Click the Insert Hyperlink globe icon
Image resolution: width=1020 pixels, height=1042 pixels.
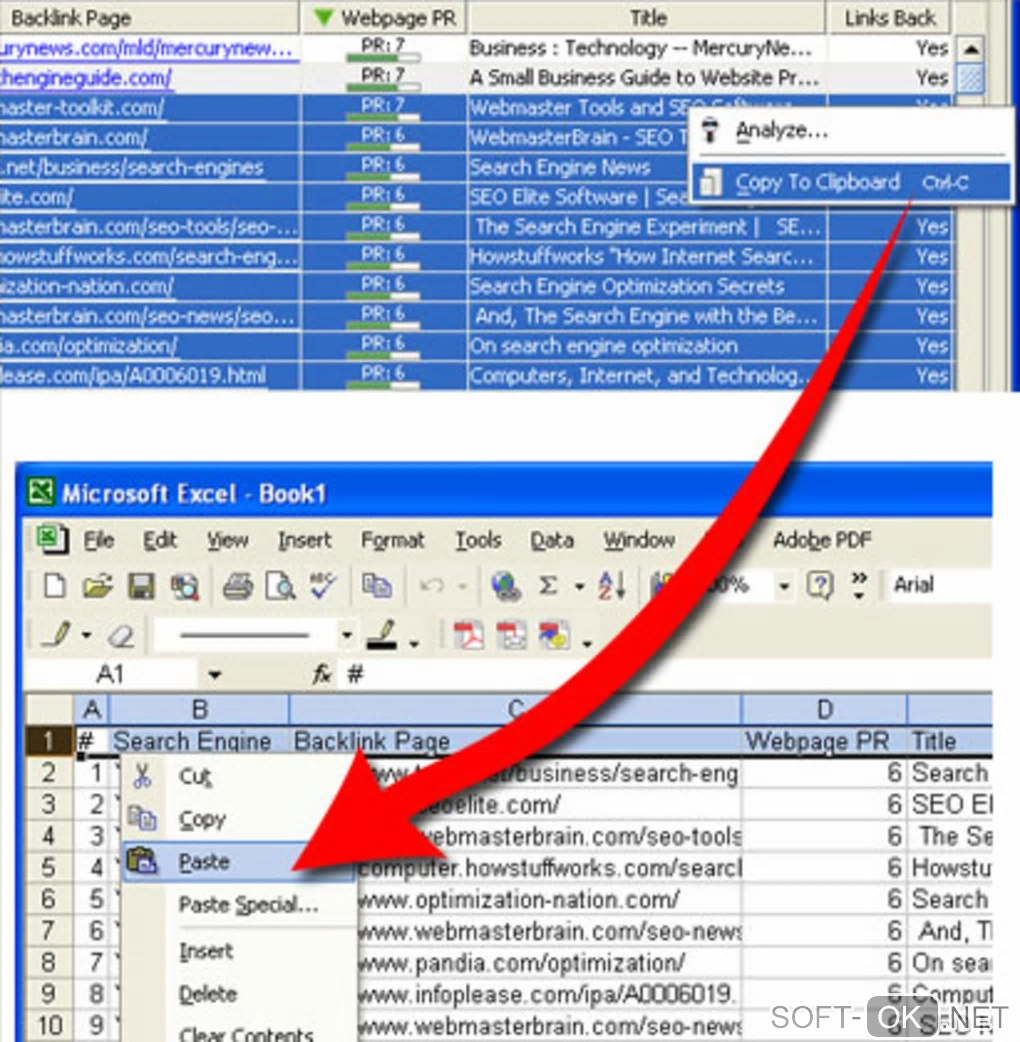point(506,587)
